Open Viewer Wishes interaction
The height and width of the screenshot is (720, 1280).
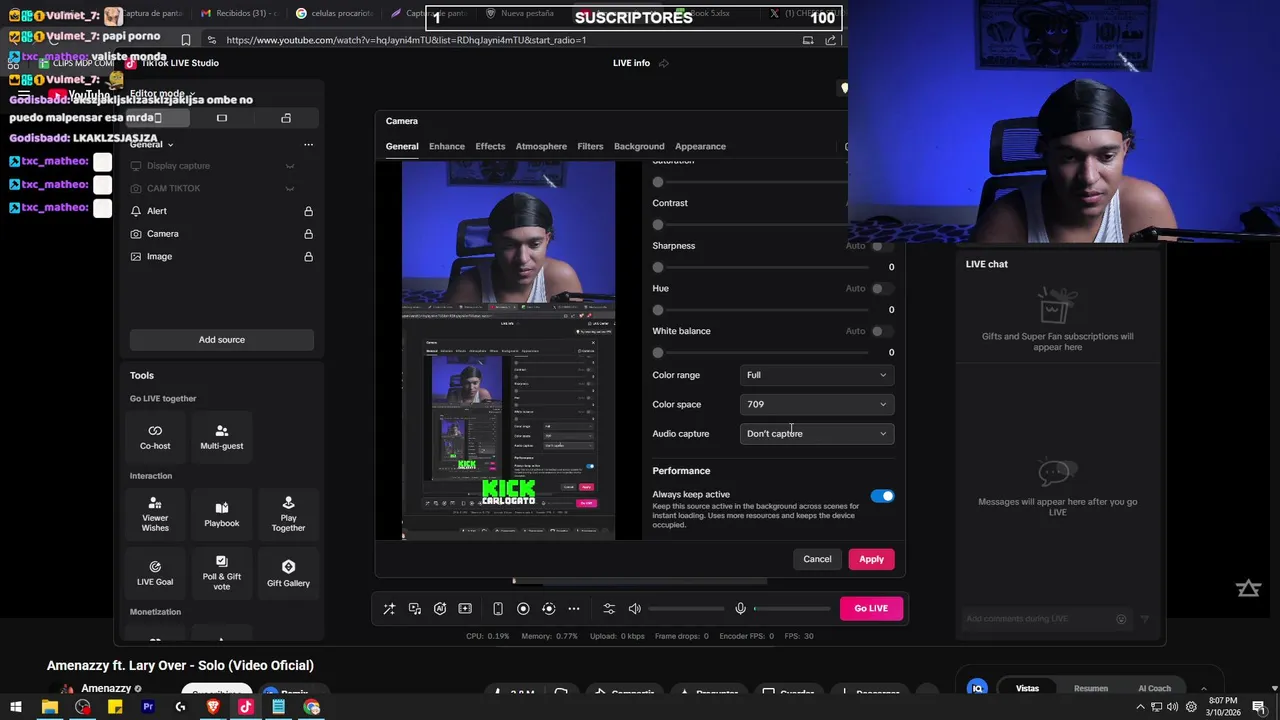[x=155, y=514]
